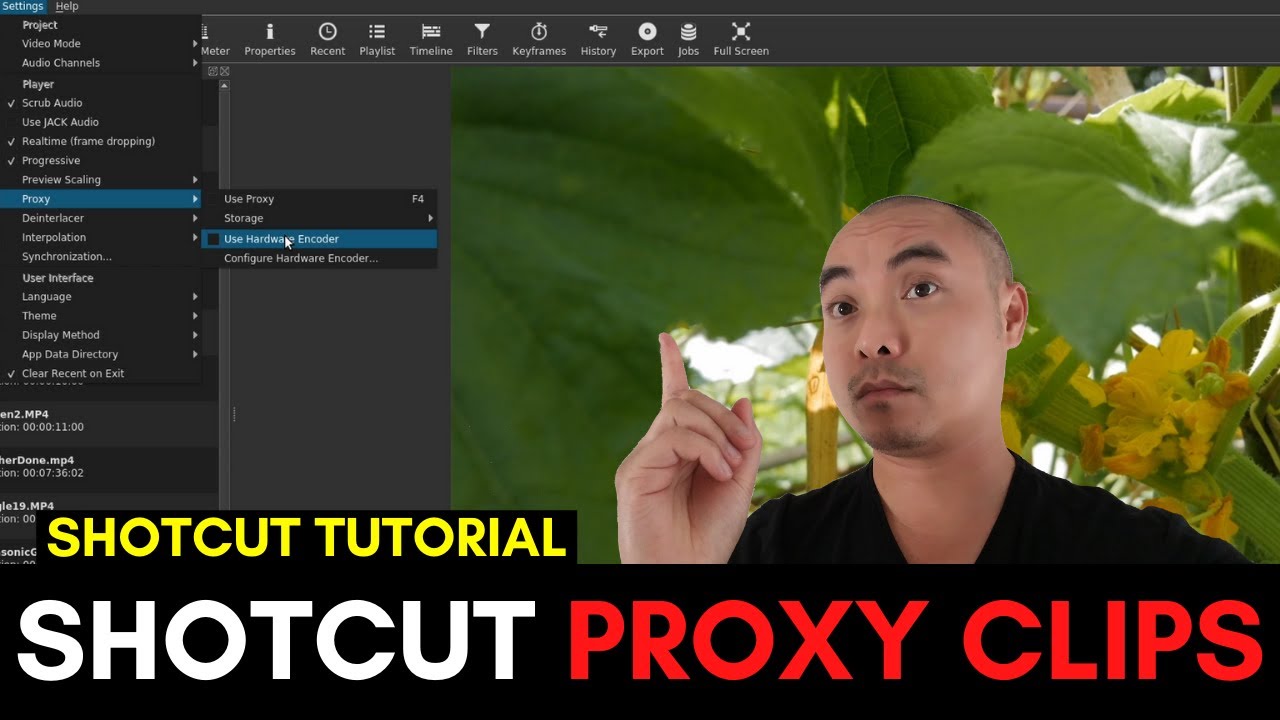
Task: Open Synchronization... dialog
Action: pyautogui.click(x=100, y=257)
